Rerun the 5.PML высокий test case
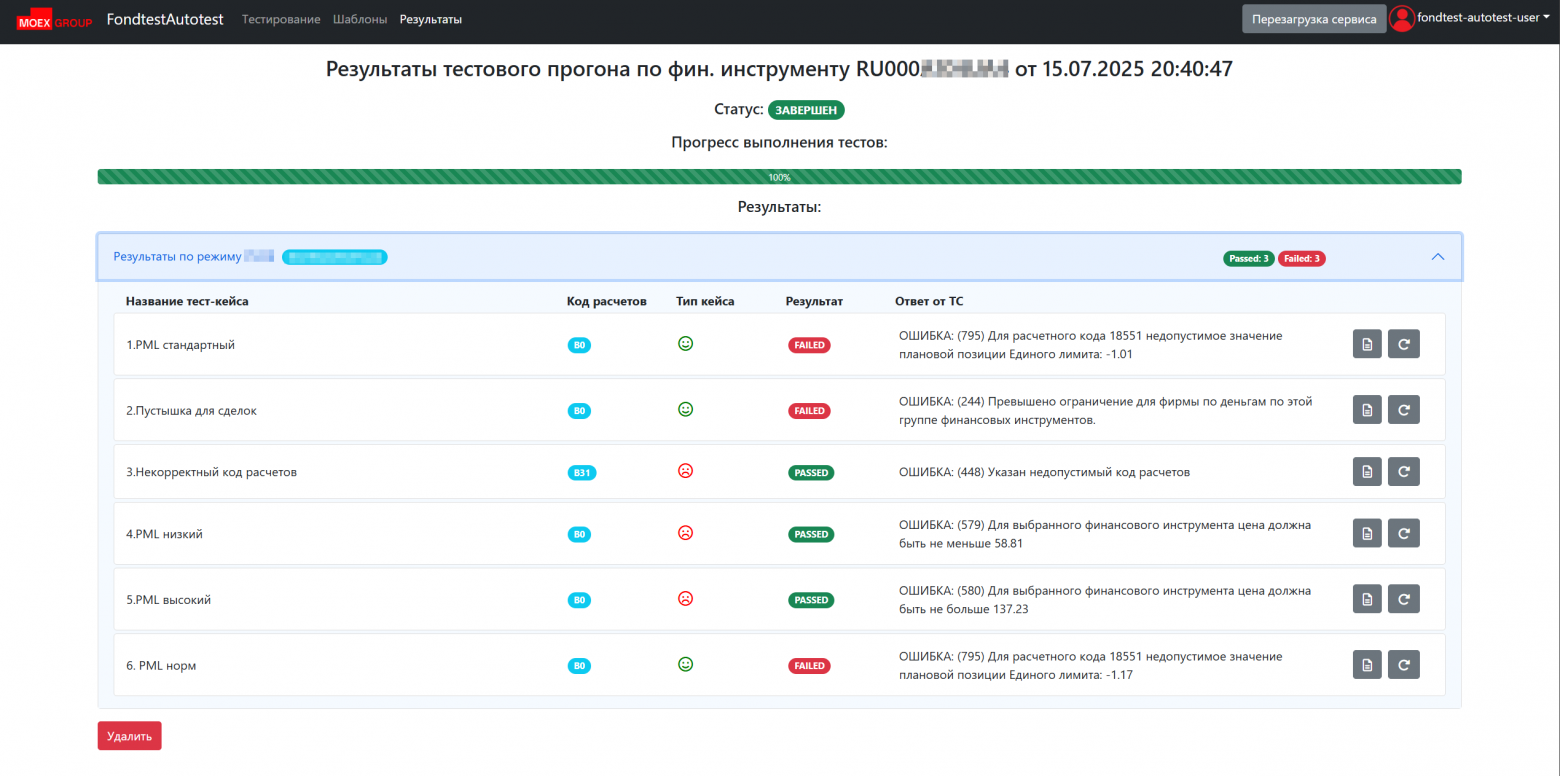Viewport: 1560px width, 776px height. click(x=1403, y=600)
